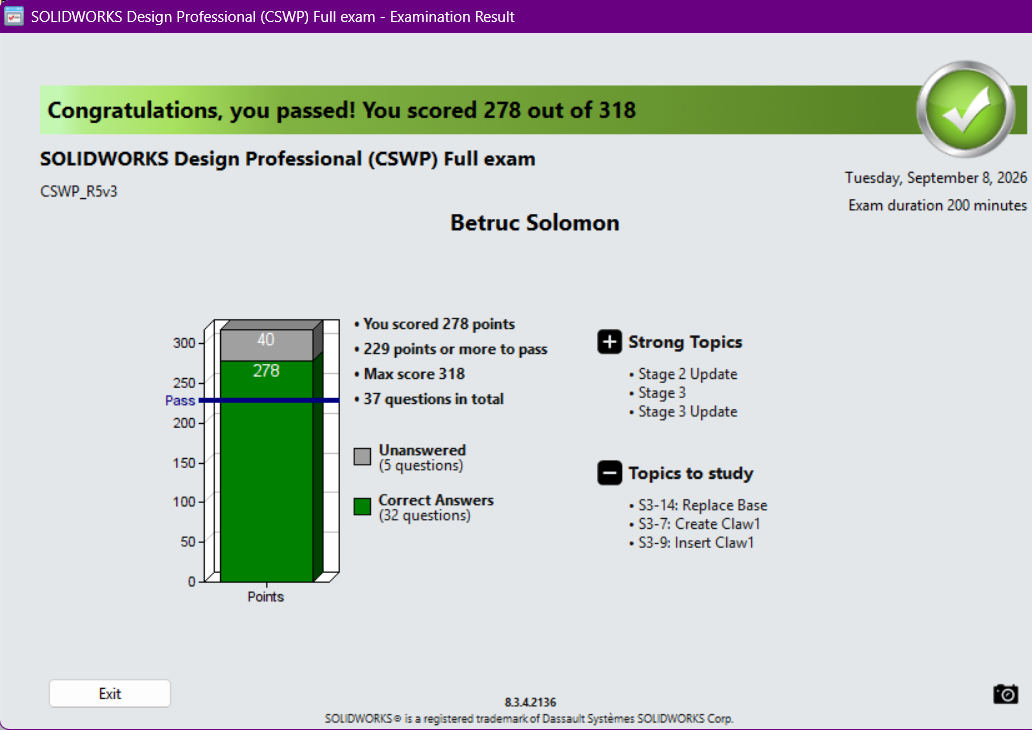Click the blue Pass threshold line
The image size is (1032, 730).
pyautogui.click(x=269, y=400)
